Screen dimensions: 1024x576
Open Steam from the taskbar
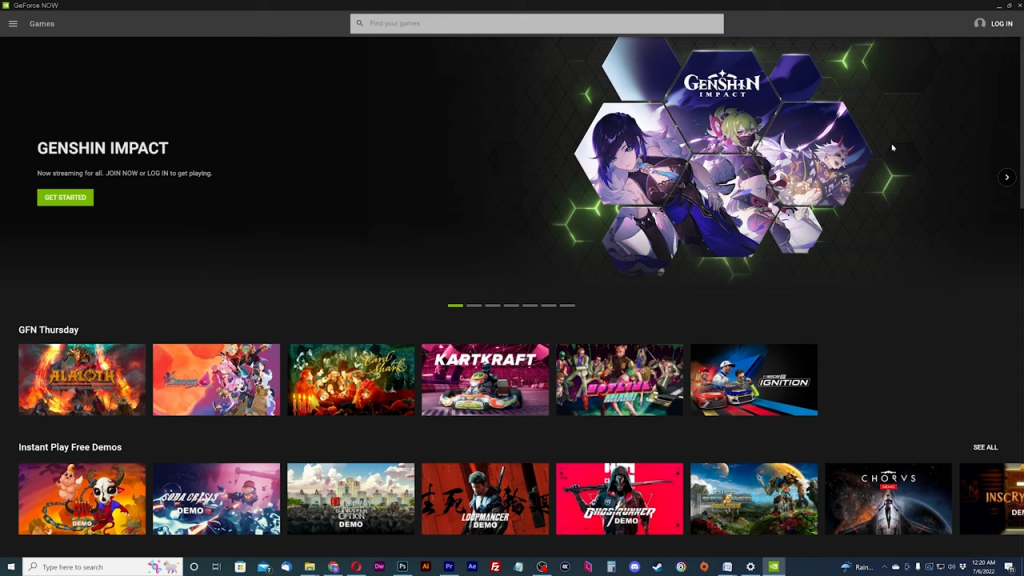pyautogui.click(x=658, y=567)
